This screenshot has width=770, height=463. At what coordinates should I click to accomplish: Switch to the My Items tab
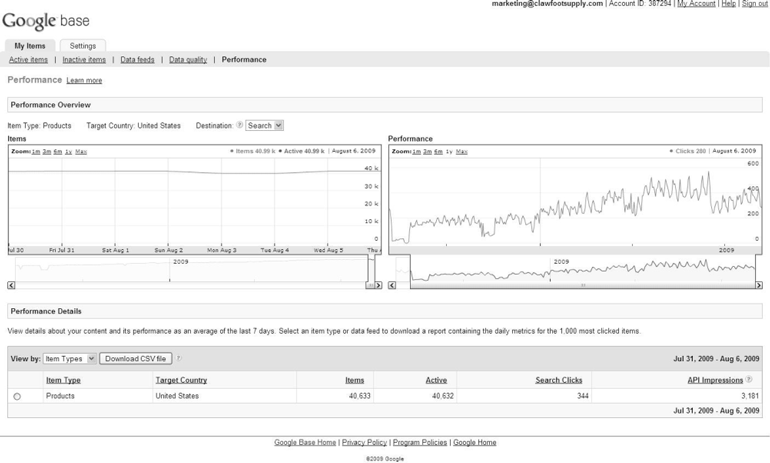tap(30, 46)
